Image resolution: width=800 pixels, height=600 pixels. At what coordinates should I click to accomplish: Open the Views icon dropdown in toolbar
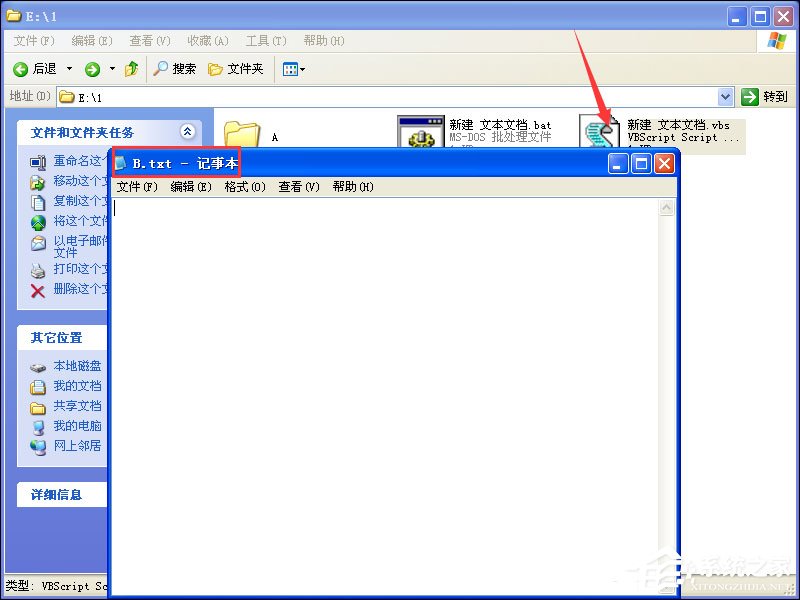294,69
